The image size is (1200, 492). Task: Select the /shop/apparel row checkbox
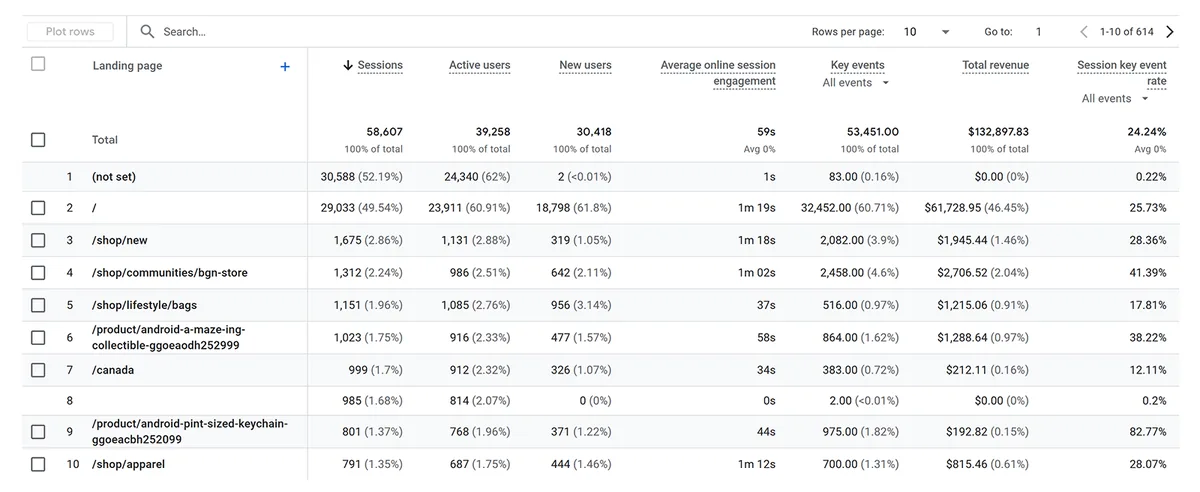(38, 464)
